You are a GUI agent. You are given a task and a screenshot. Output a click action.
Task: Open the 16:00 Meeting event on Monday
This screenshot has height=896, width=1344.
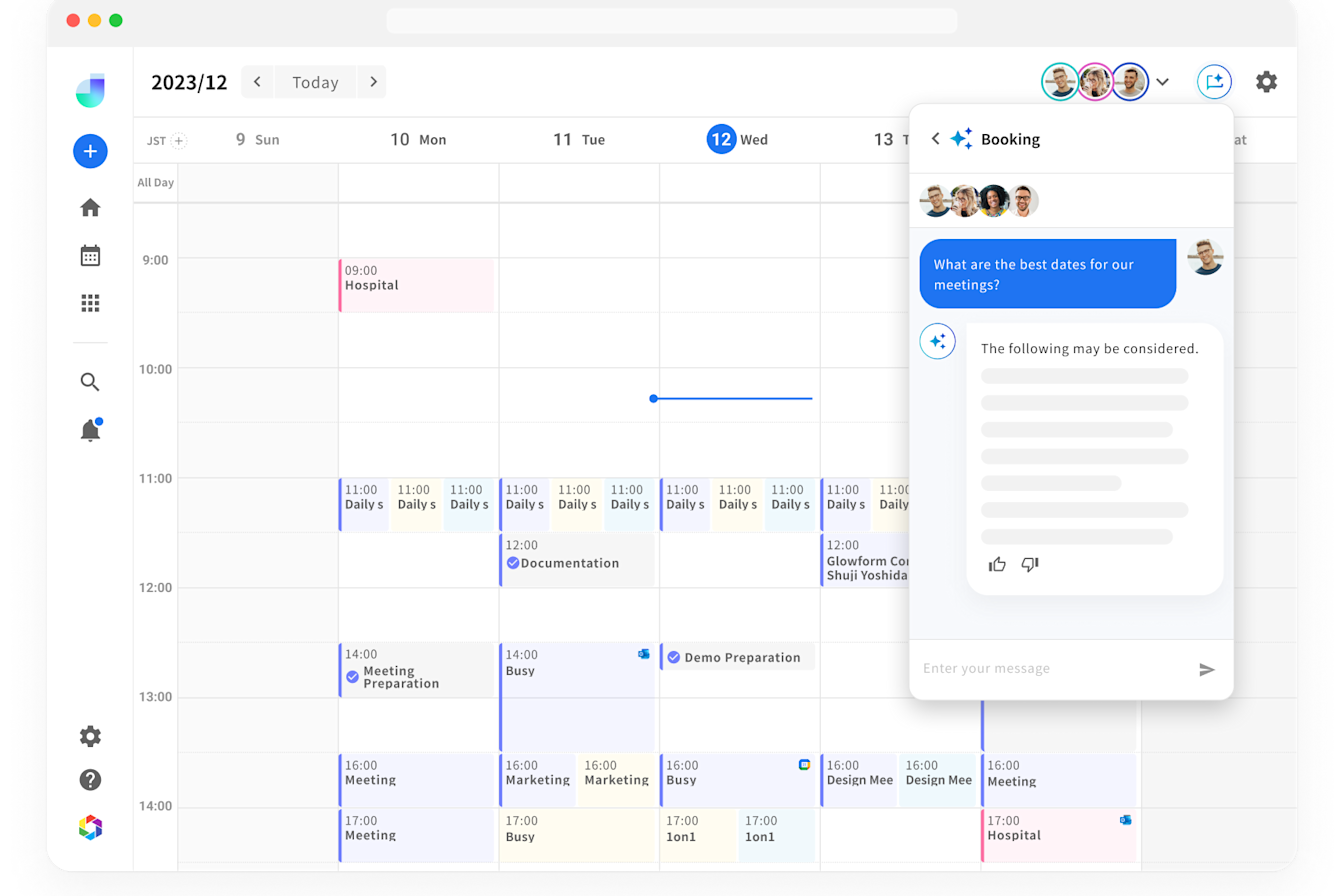click(416, 780)
